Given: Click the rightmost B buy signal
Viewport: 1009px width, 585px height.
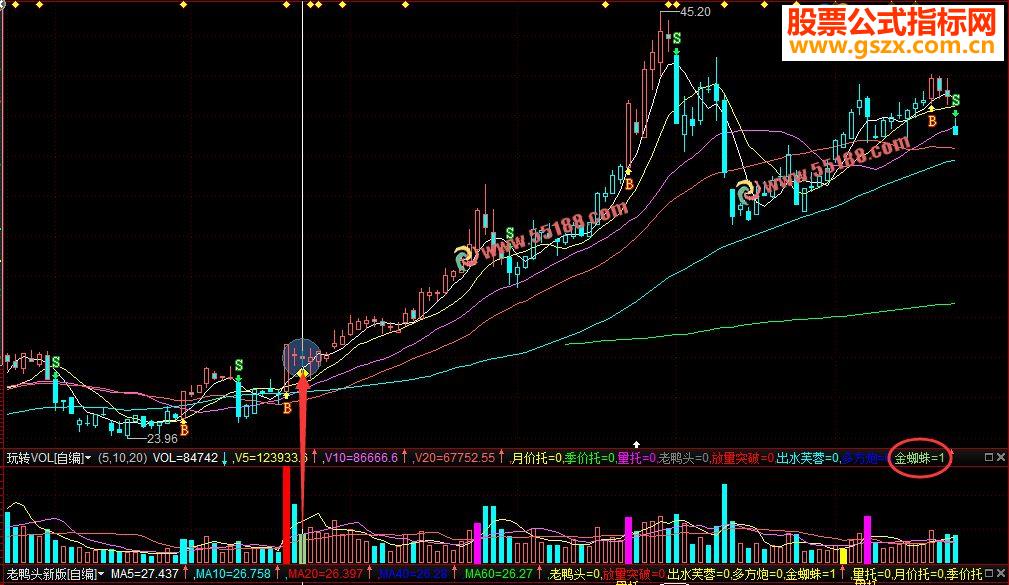Looking at the screenshot, I should pos(932,121).
